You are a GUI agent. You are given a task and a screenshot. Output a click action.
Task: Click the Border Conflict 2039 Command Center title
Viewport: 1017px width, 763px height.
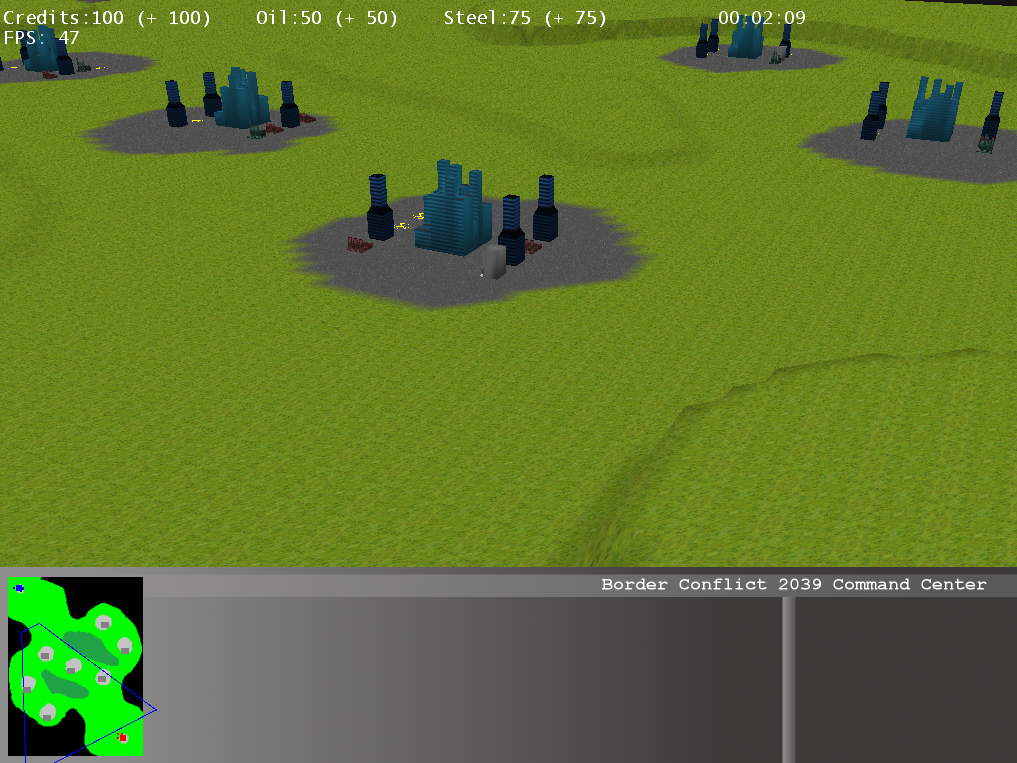(793, 585)
